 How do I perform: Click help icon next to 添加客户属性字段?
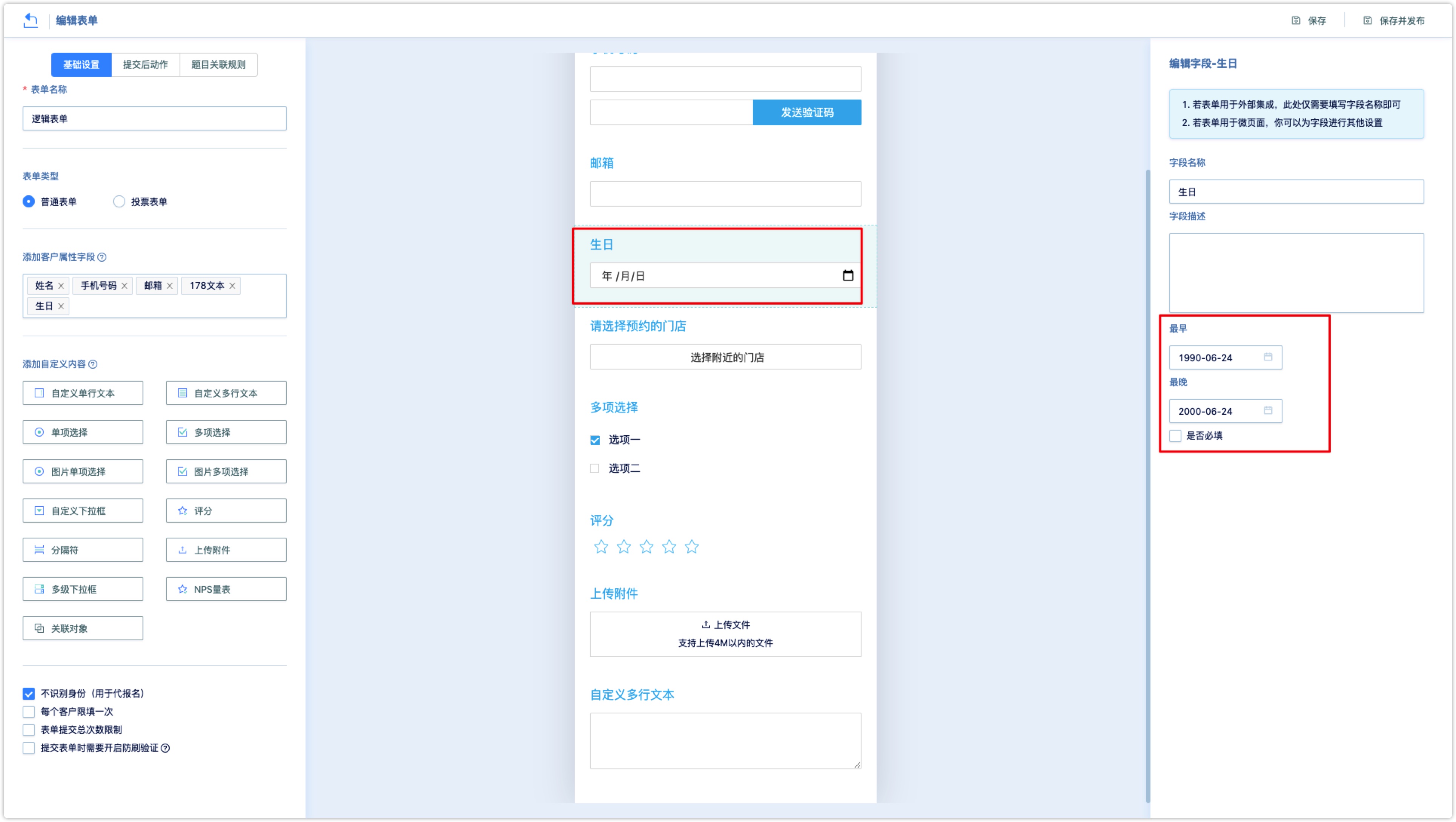(x=102, y=257)
